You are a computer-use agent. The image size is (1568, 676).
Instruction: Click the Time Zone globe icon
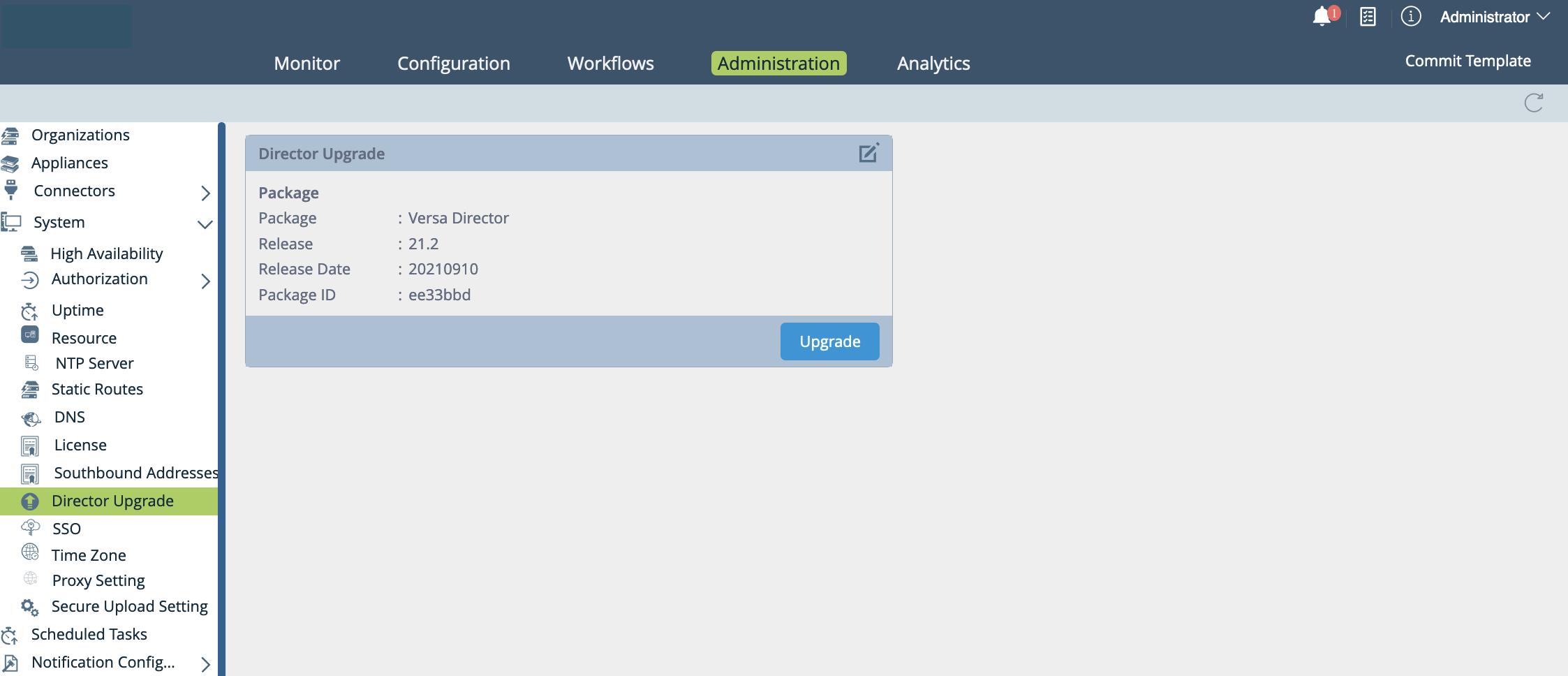[30, 552]
